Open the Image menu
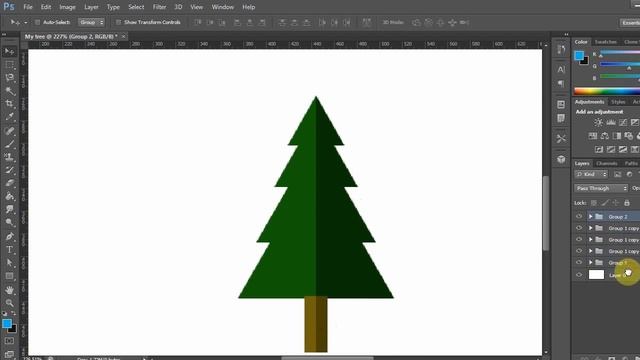640x360 pixels. point(67,7)
